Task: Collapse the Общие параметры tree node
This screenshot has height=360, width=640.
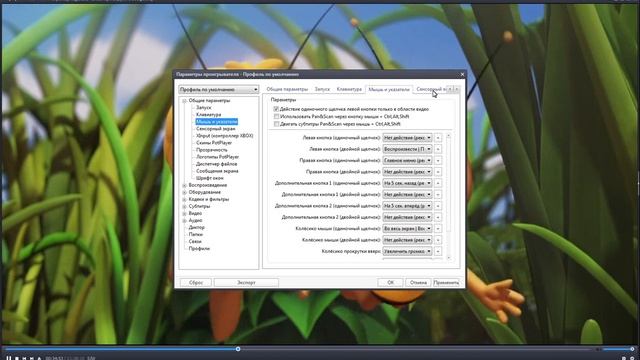Action: coord(184,100)
